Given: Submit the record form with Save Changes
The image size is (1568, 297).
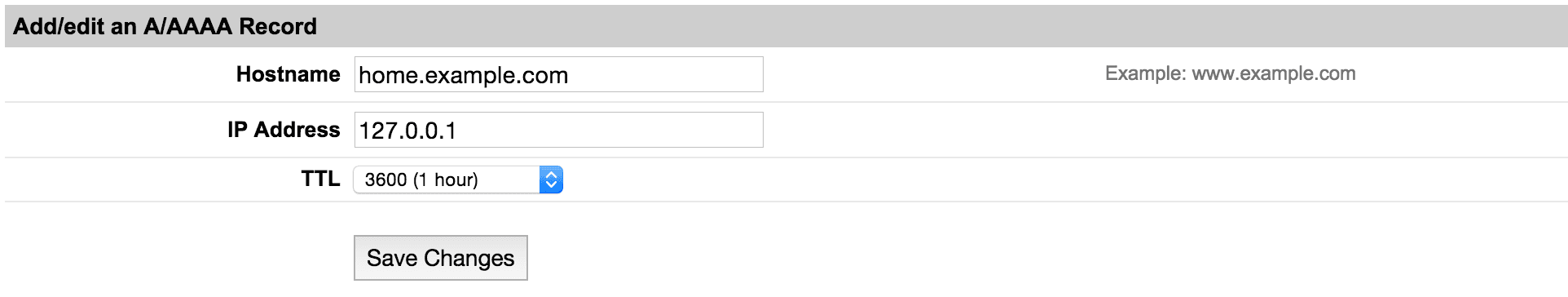Looking at the screenshot, I should [x=441, y=258].
